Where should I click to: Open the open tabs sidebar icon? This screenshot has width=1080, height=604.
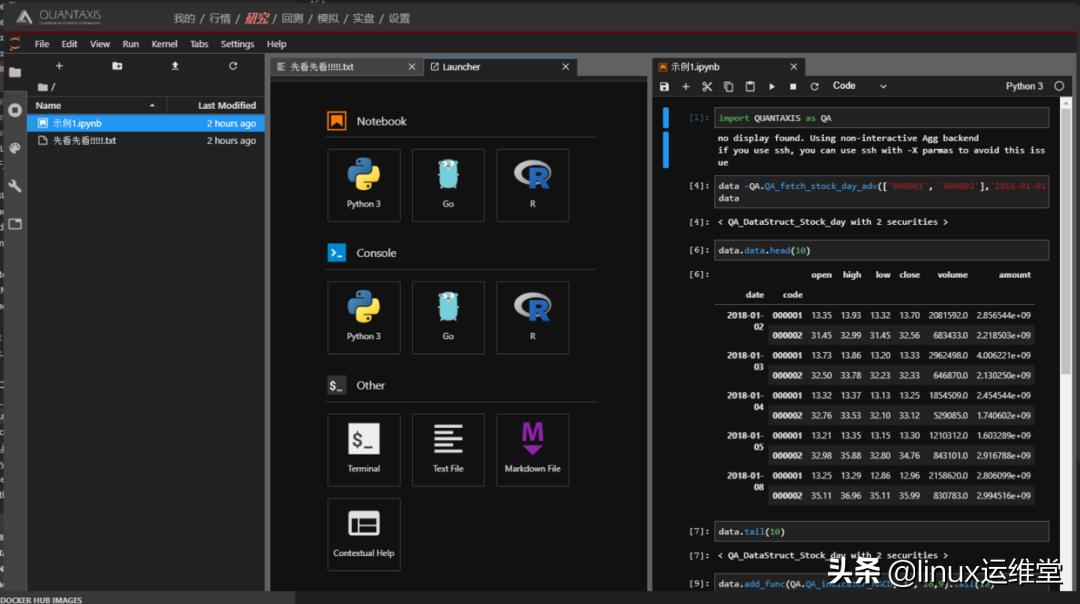[x=15, y=224]
